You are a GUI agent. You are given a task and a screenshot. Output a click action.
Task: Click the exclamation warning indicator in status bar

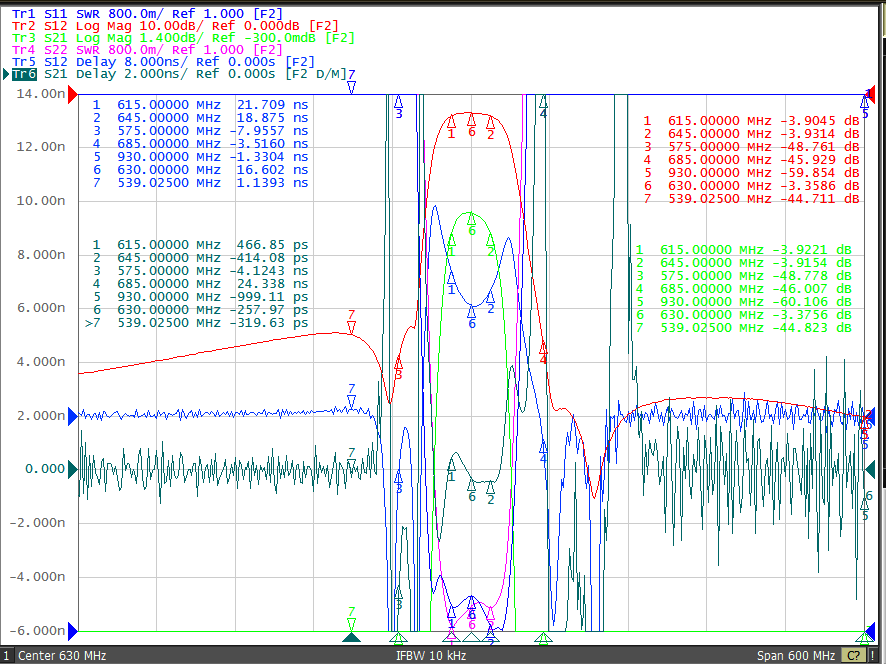874,656
